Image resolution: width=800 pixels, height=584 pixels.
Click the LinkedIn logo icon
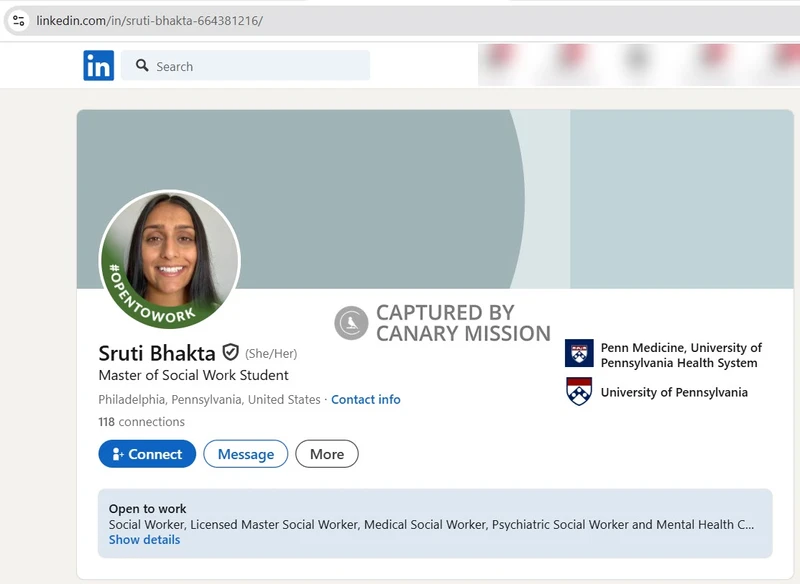pos(98,66)
